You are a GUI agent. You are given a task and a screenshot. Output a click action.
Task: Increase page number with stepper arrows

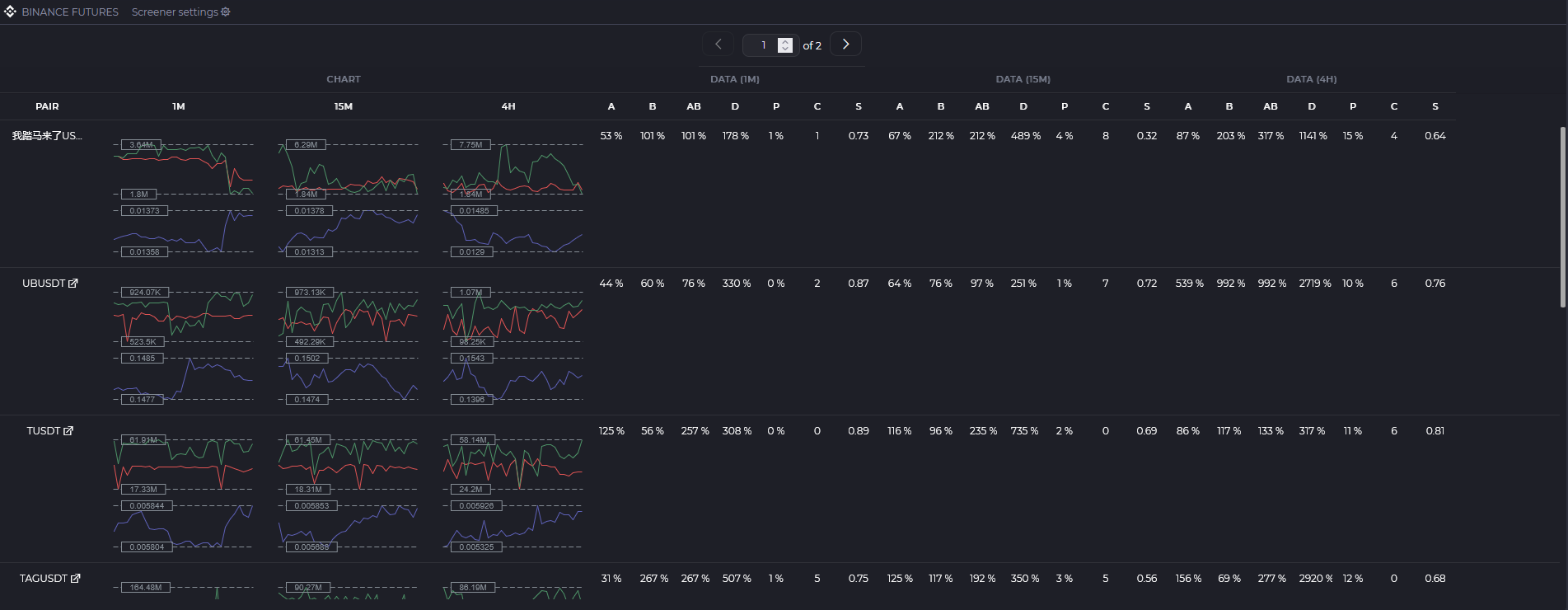[785, 41]
